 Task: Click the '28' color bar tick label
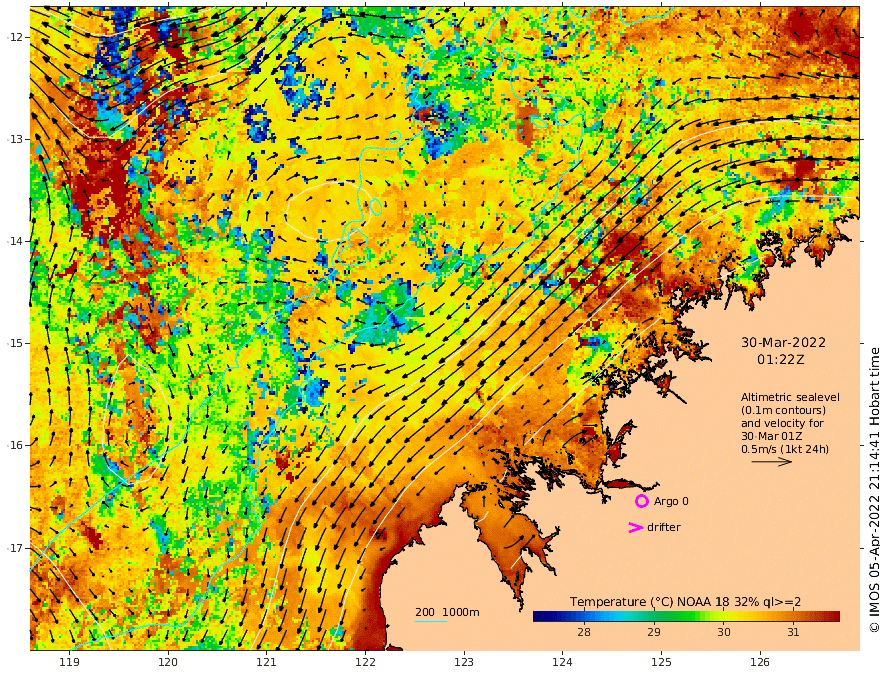[584, 632]
